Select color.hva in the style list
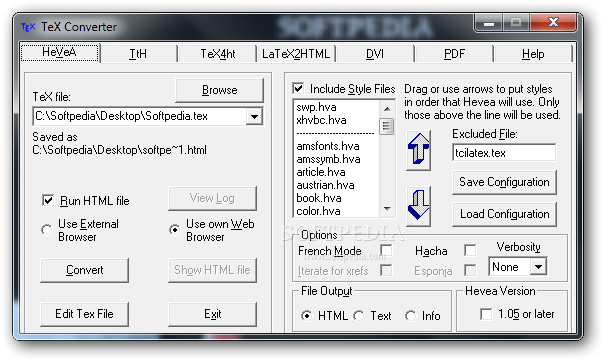The width and height of the screenshot is (604, 361). click(x=318, y=211)
